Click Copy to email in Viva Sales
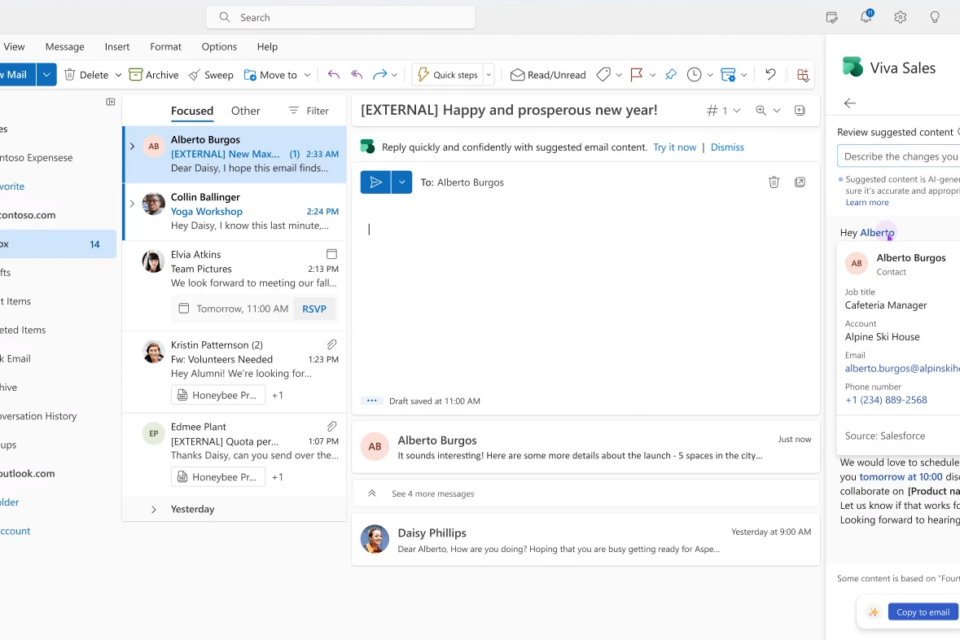 (921, 611)
